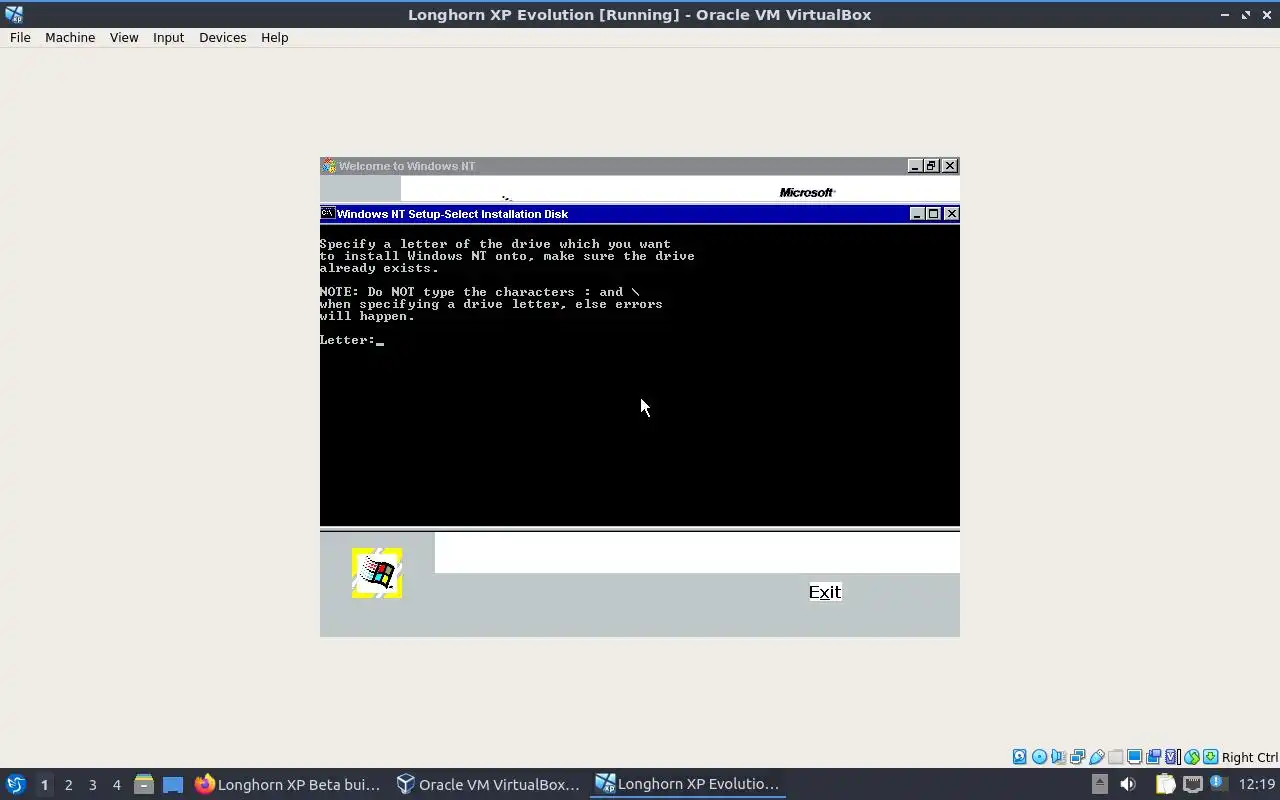Restore the Welcome to Windows NT window
This screenshot has width=1280, height=800.
click(931, 166)
